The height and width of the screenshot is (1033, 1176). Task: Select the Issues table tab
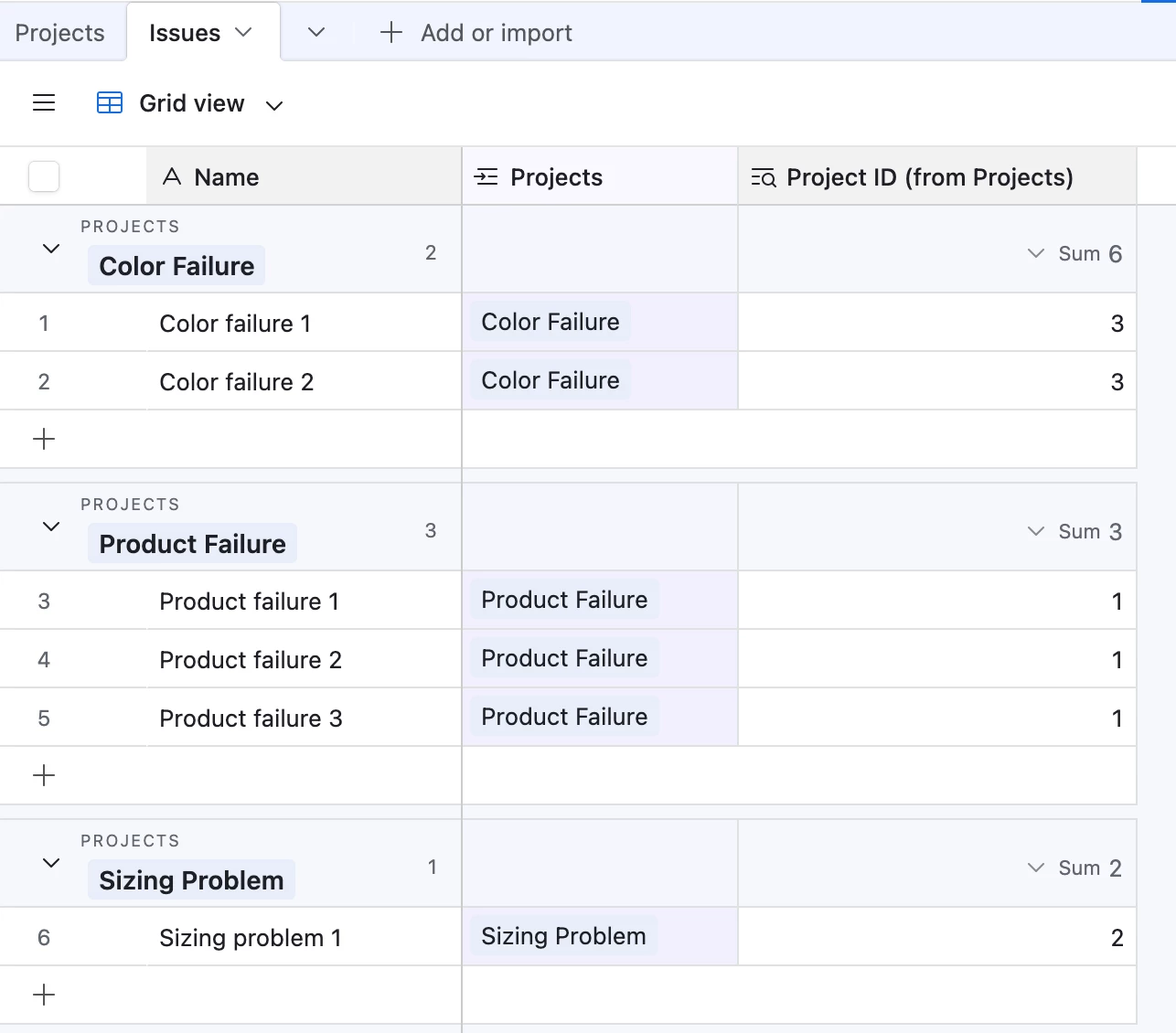pyautogui.click(x=185, y=33)
